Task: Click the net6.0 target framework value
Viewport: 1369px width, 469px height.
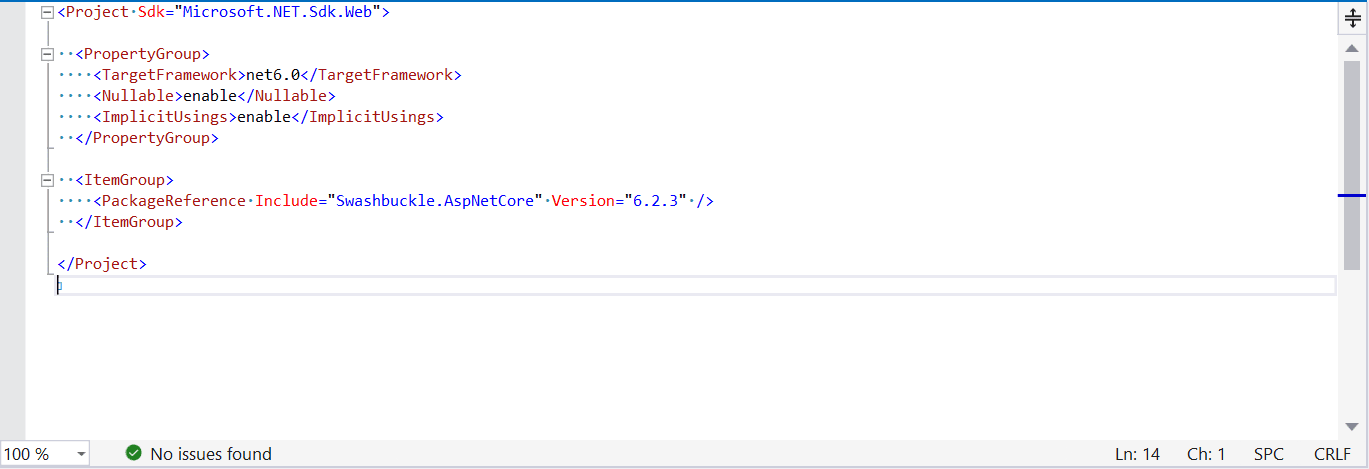Action: coord(273,76)
